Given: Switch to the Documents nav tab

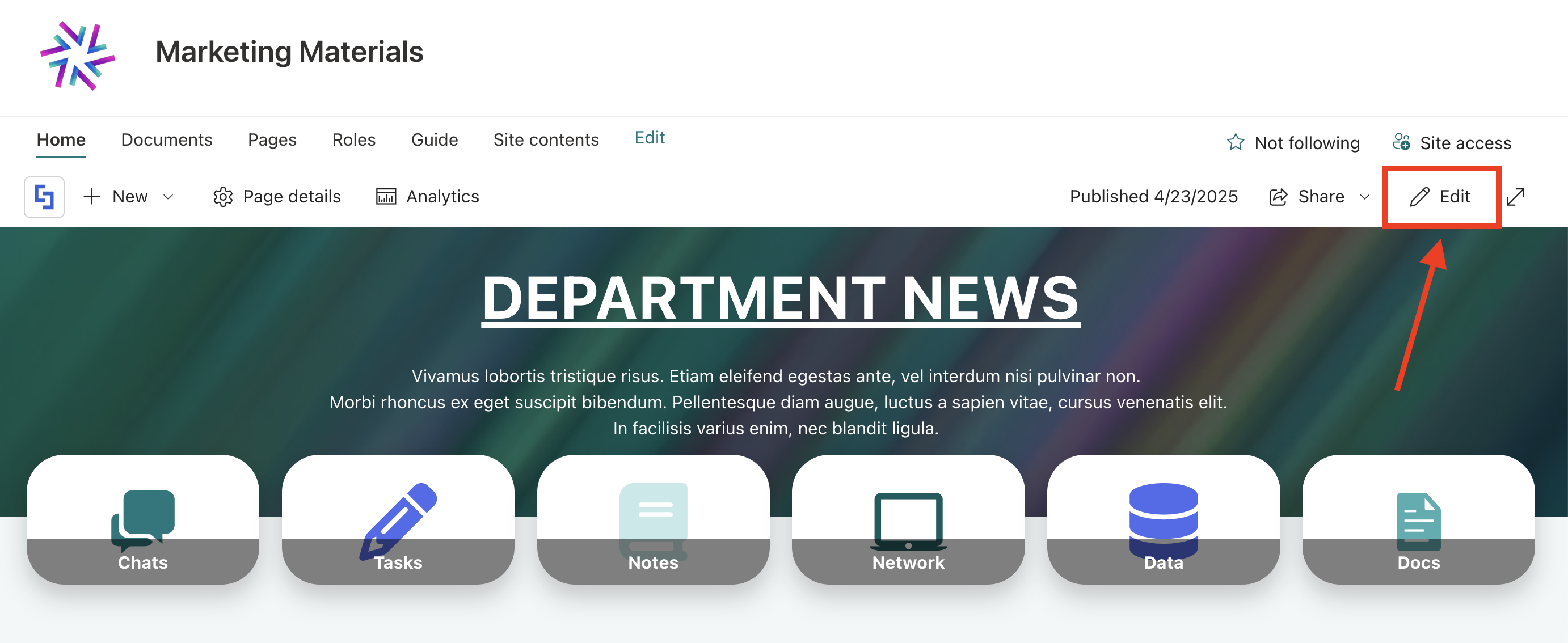Looking at the screenshot, I should coord(166,140).
